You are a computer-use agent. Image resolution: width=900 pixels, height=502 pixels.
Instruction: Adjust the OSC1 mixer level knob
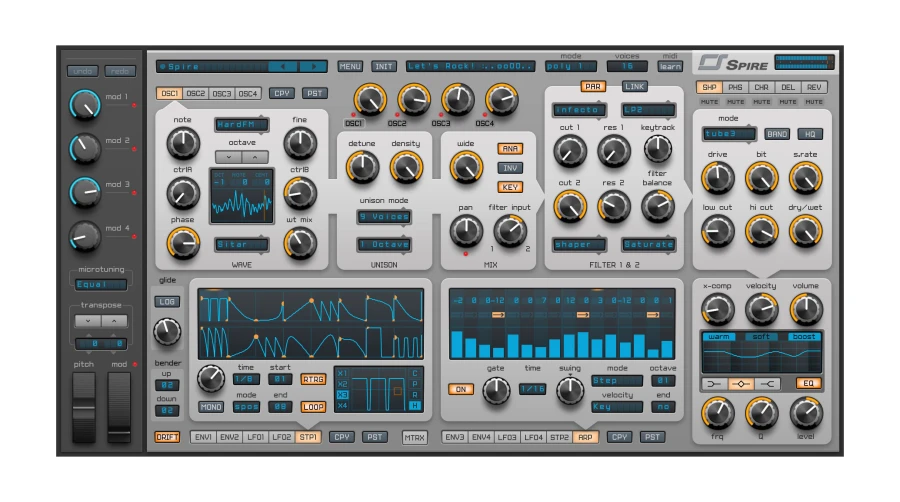click(x=370, y=100)
